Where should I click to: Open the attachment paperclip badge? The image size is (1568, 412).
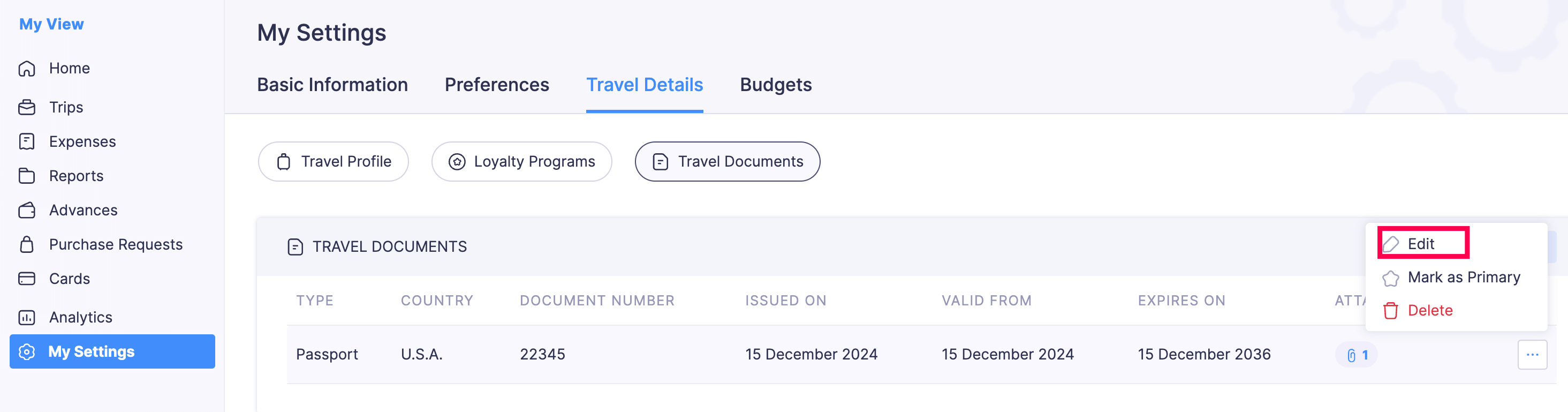click(1356, 355)
